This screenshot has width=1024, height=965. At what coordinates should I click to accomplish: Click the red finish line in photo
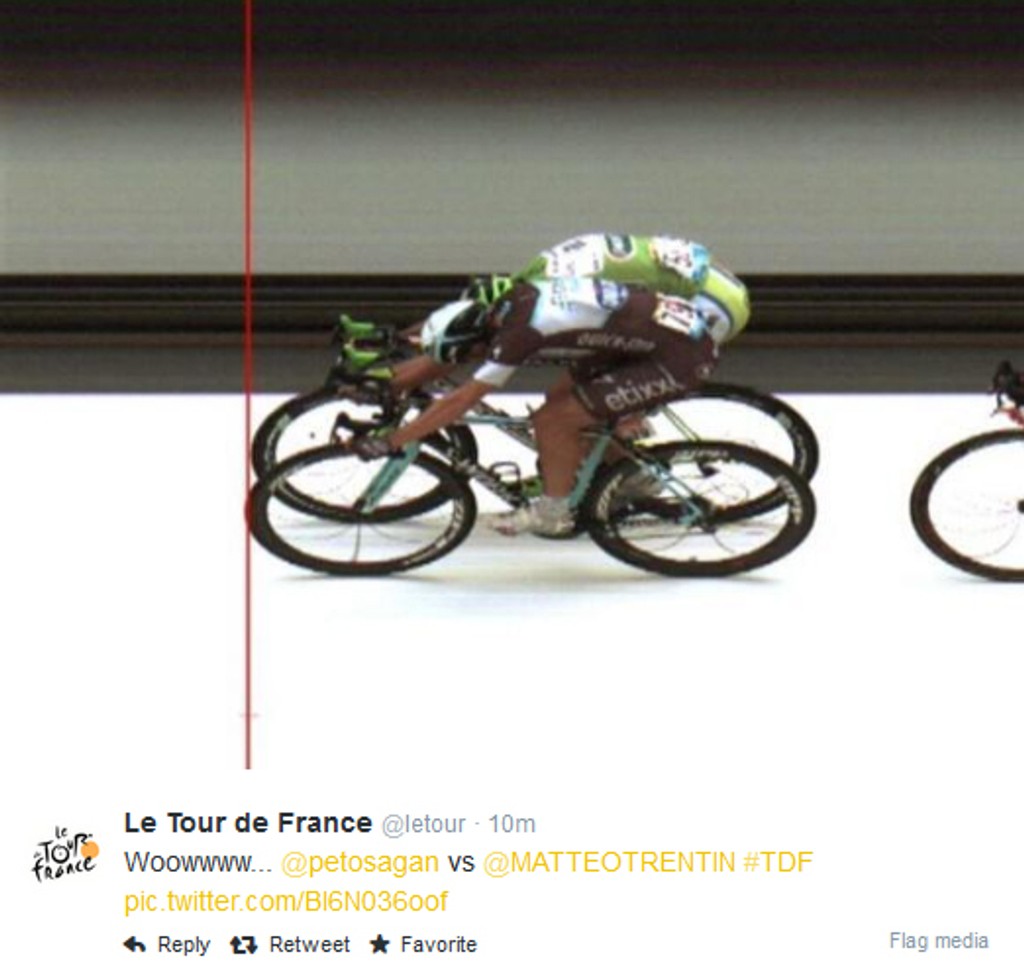248,384
